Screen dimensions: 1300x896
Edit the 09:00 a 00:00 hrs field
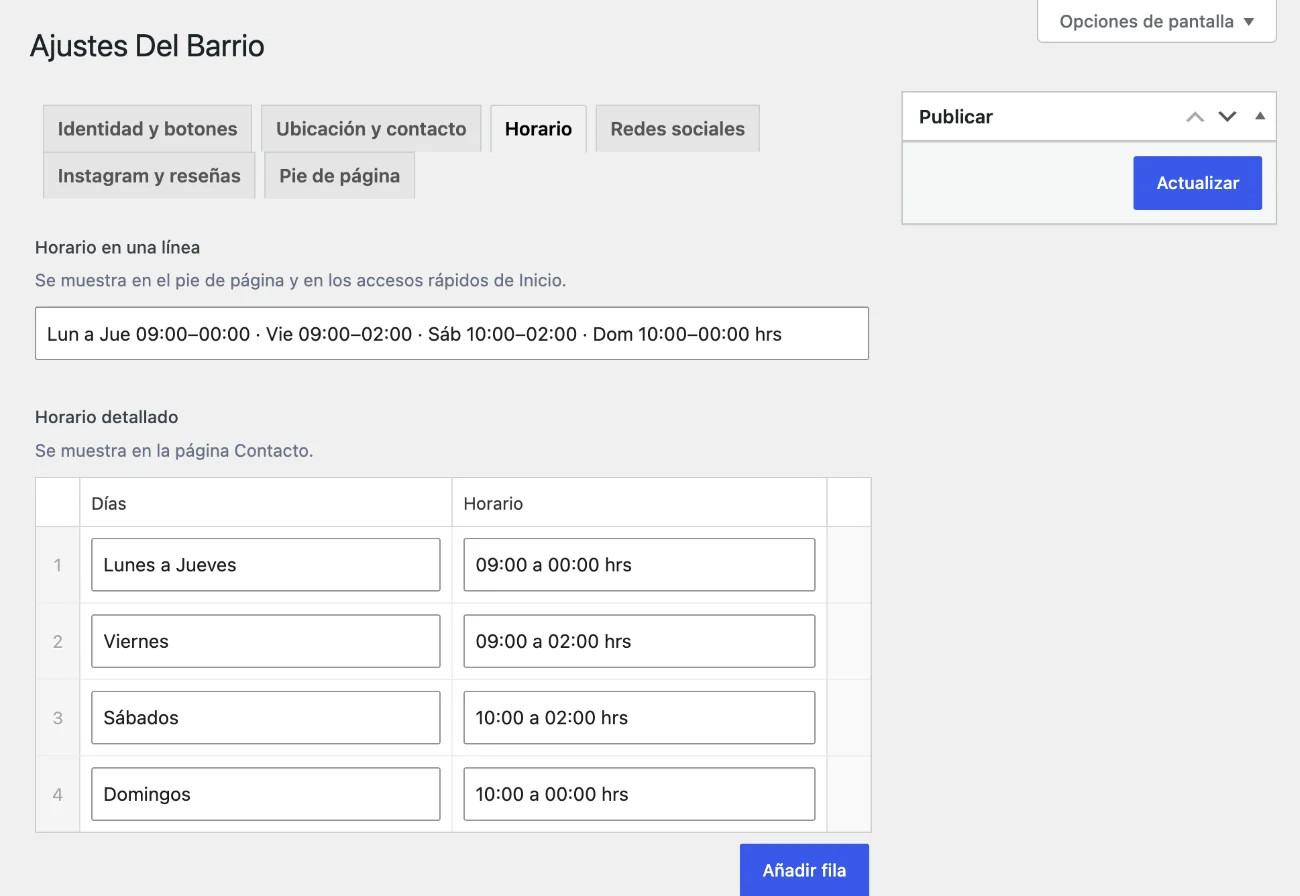point(639,565)
